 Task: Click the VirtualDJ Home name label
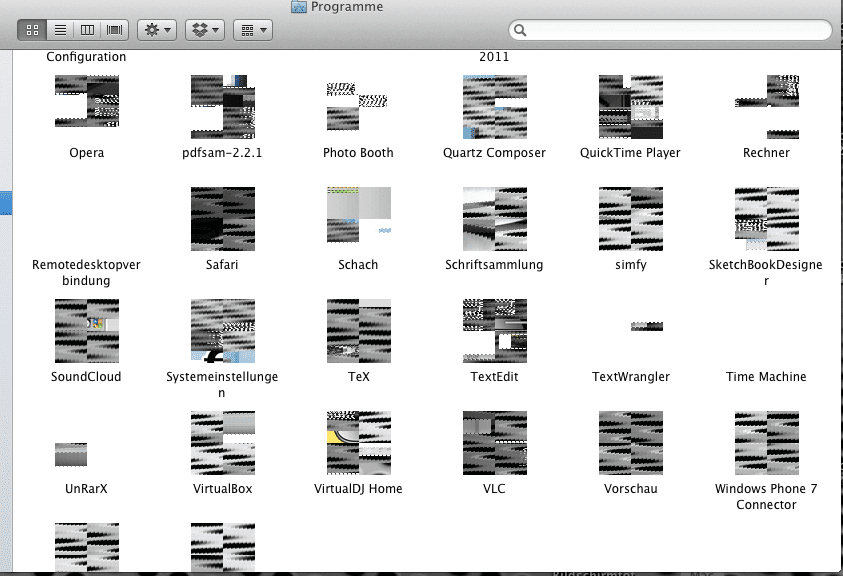pos(358,488)
